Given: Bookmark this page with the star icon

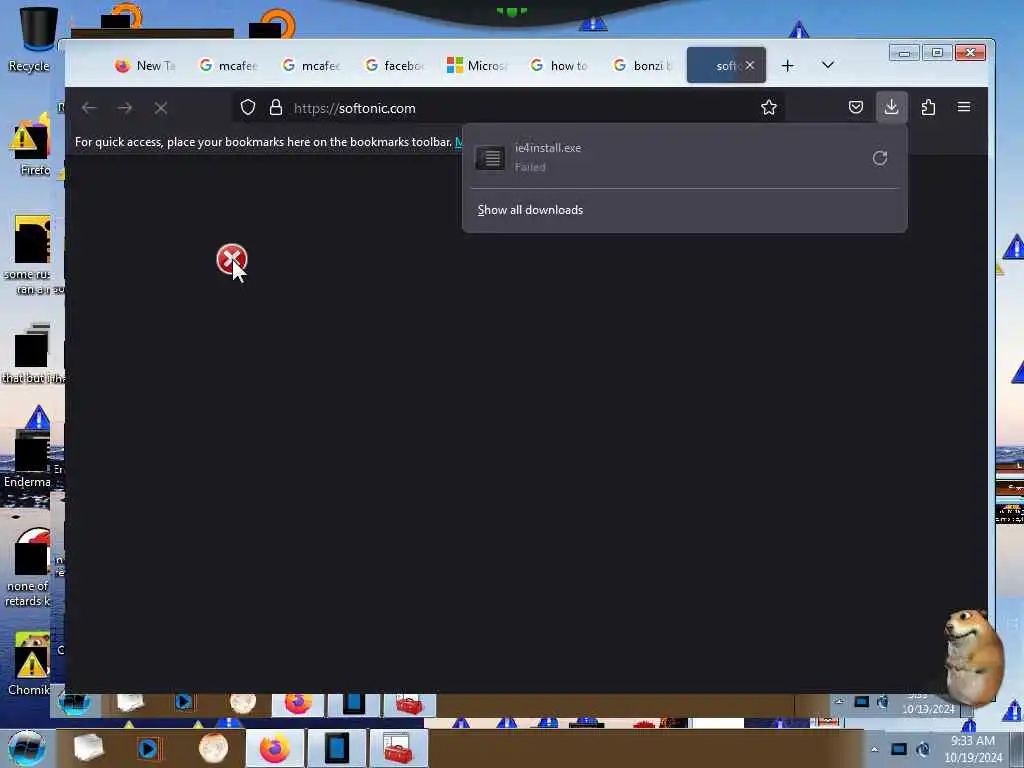Looking at the screenshot, I should (769, 108).
